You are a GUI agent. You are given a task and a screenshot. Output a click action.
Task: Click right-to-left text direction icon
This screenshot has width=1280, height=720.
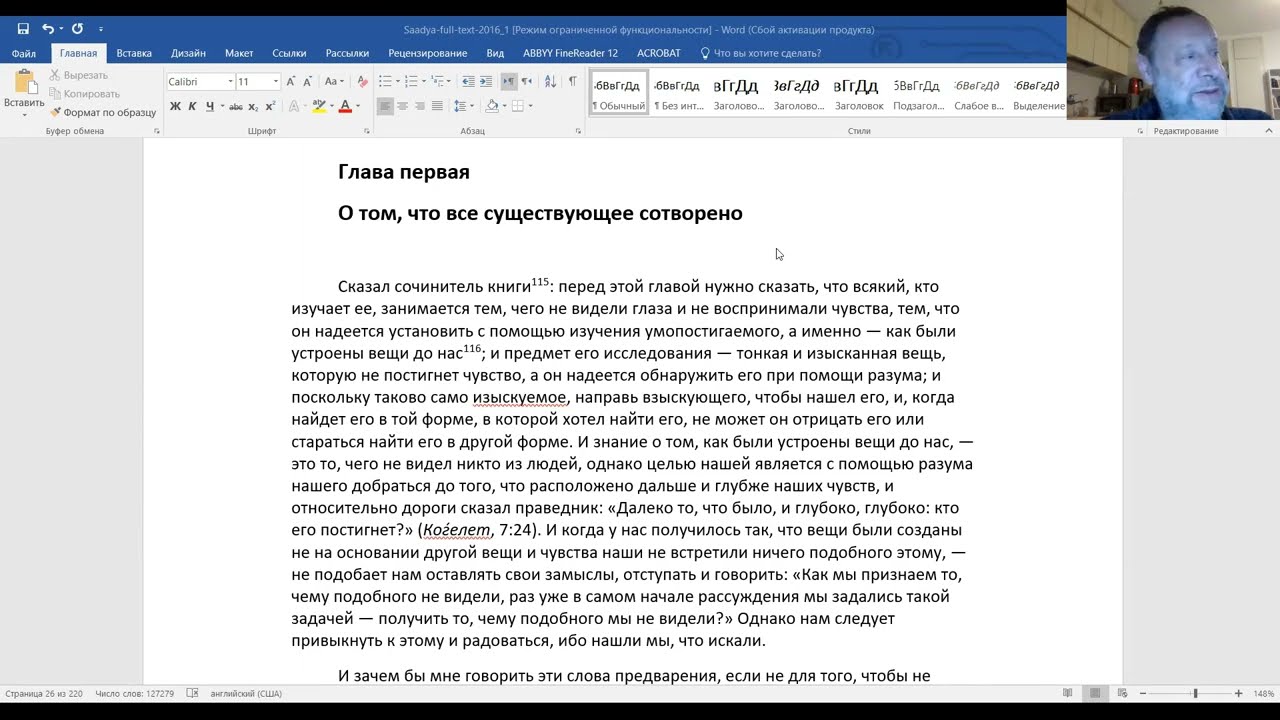tap(526, 81)
